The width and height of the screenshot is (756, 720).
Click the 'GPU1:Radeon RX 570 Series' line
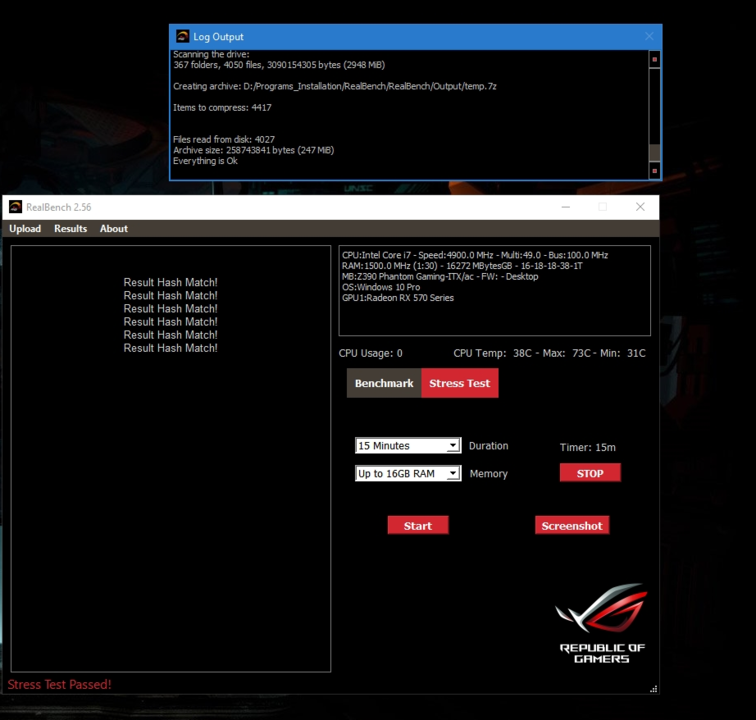click(x=398, y=298)
